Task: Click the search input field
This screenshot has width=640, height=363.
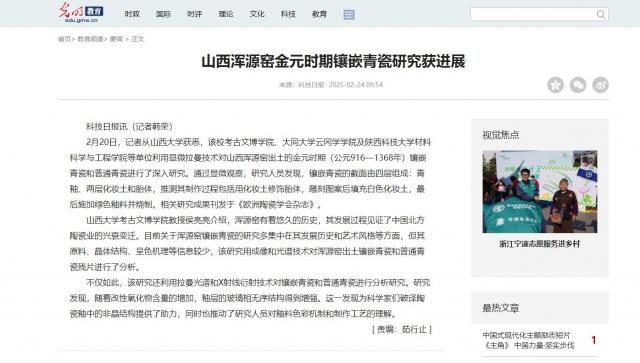Action: 533,15
